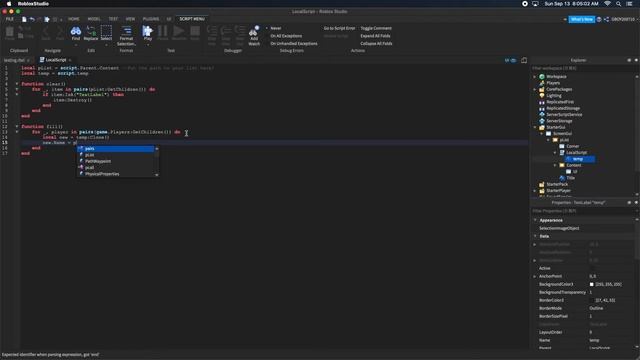
Task: Select the temp TextLabel in Explorer
Action: point(577,159)
